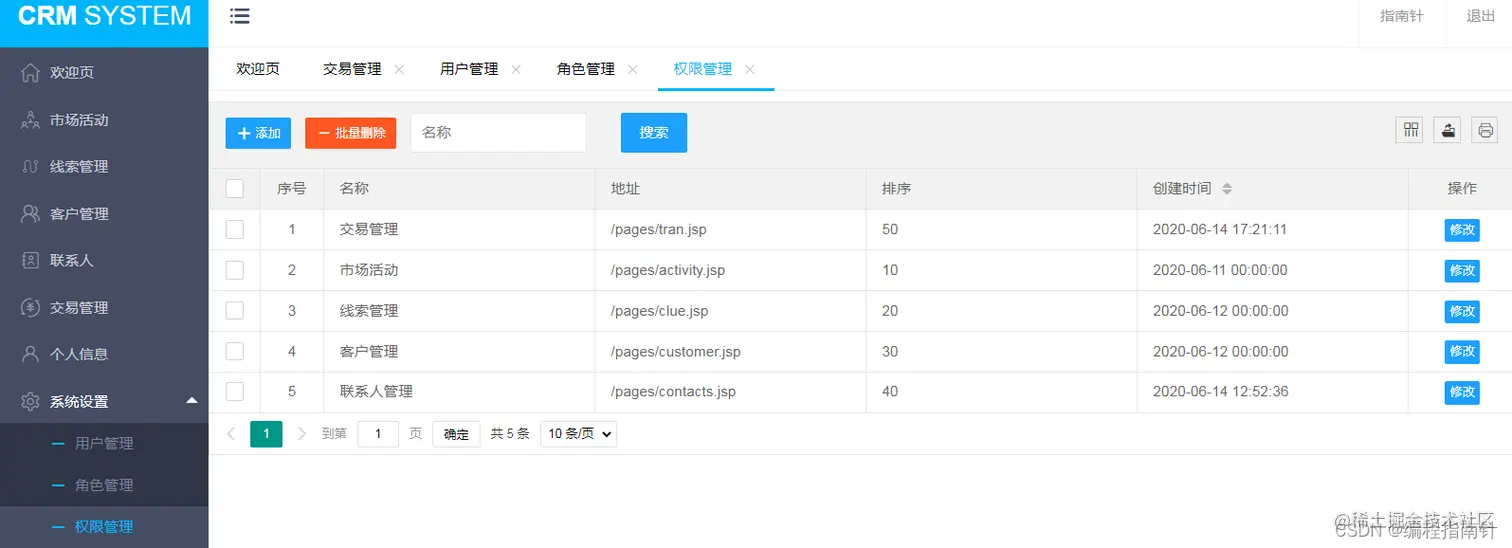Close the 用户管理 tab with its X

(516, 69)
